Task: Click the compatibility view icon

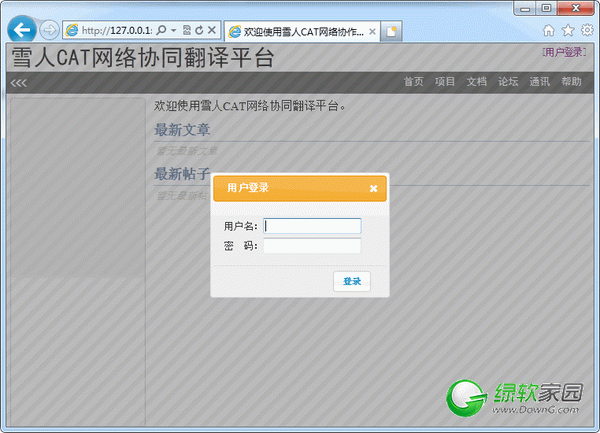Action: [x=187, y=30]
